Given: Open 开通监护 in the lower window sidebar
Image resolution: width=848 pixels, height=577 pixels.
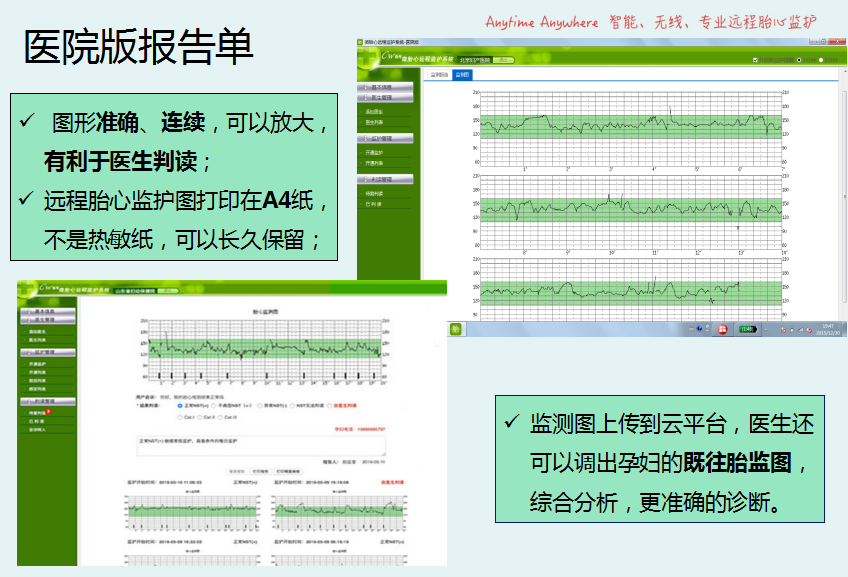Looking at the screenshot, I should coord(37,364).
